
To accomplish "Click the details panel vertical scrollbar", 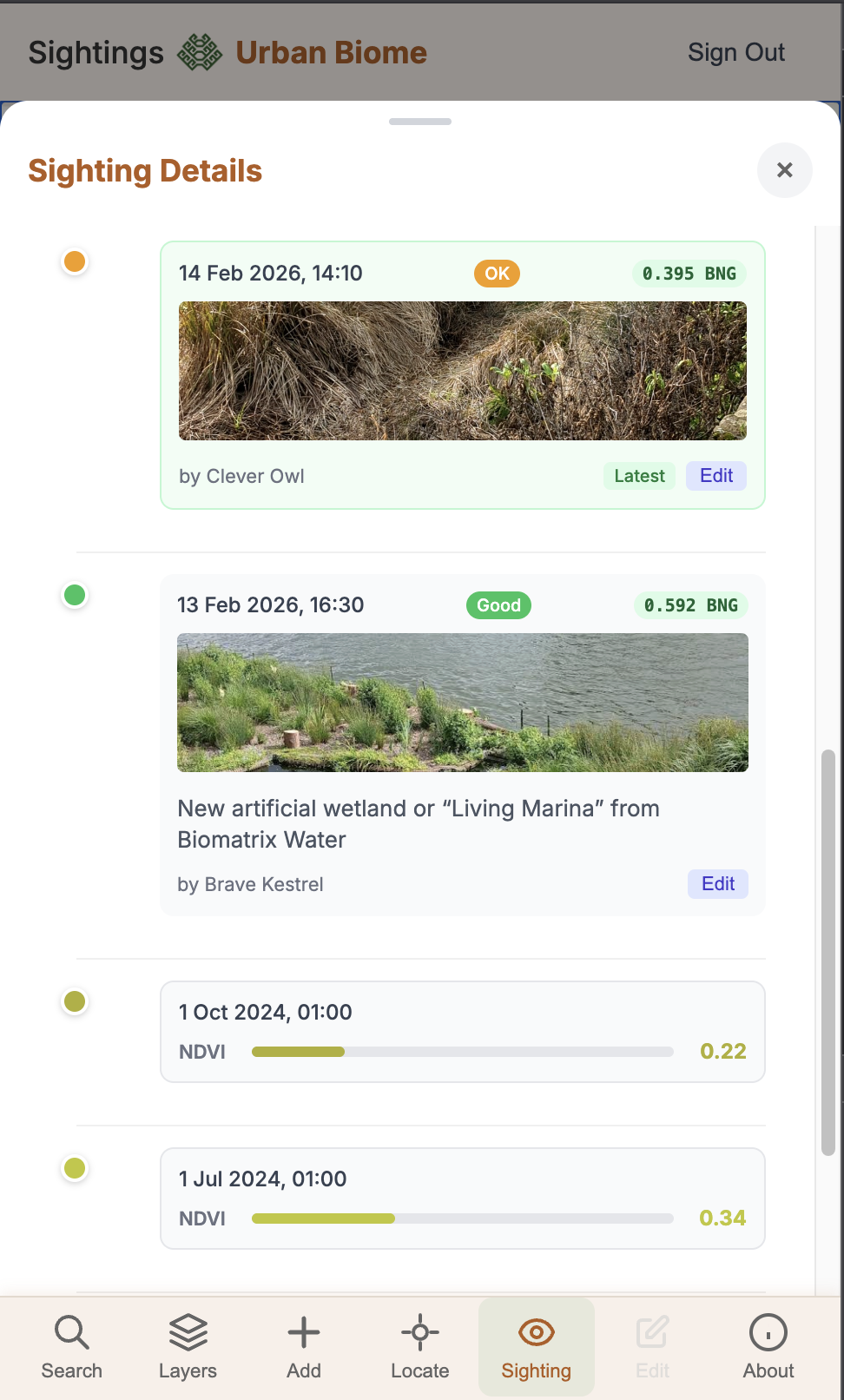I will point(828,952).
